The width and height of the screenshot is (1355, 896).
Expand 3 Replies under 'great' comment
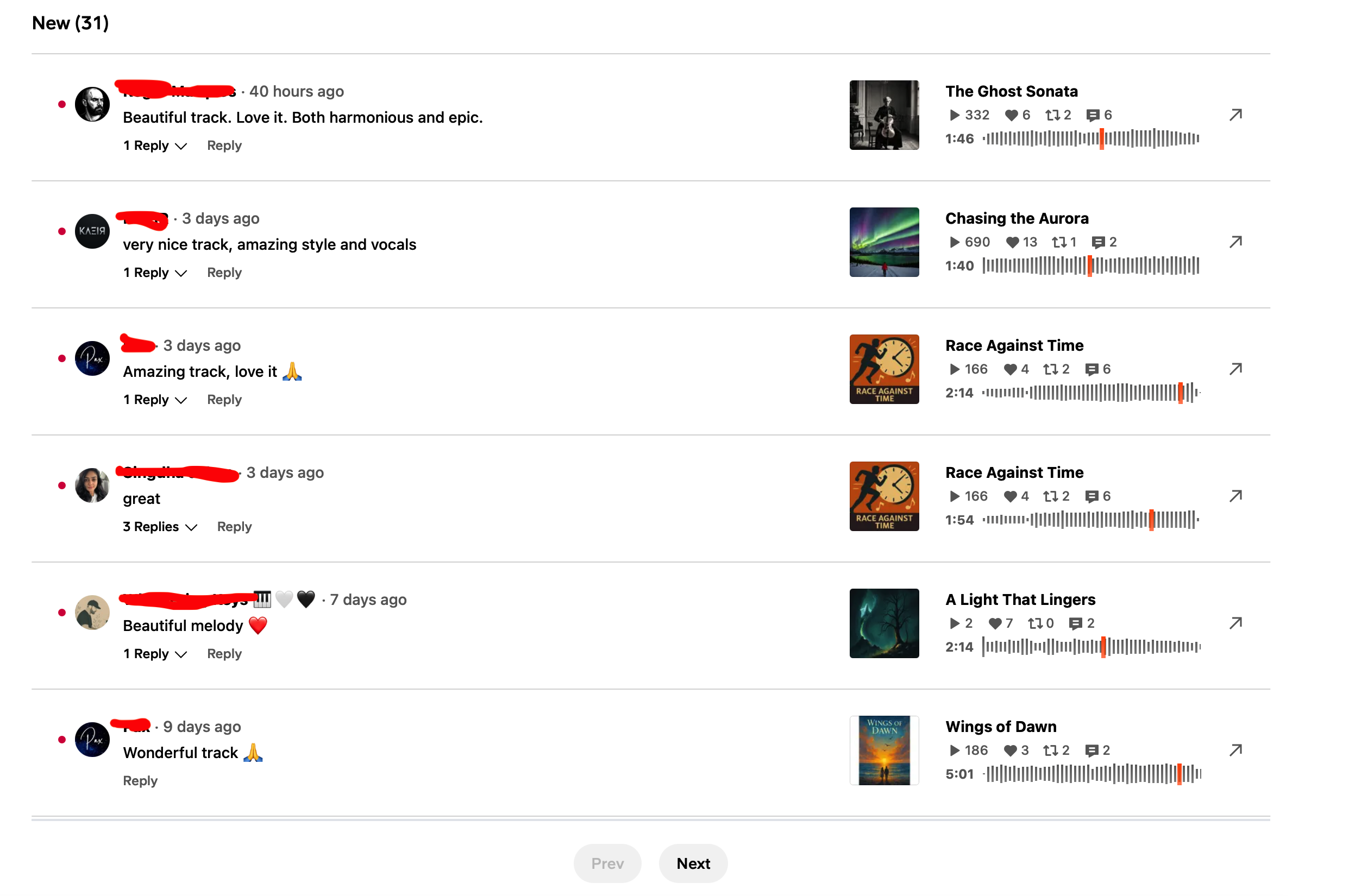tap(160, 527)
